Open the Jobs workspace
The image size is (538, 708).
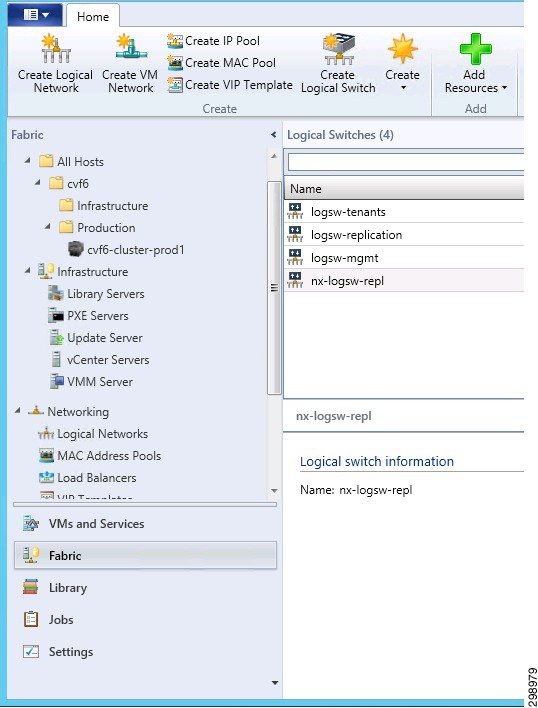point(145,620)
